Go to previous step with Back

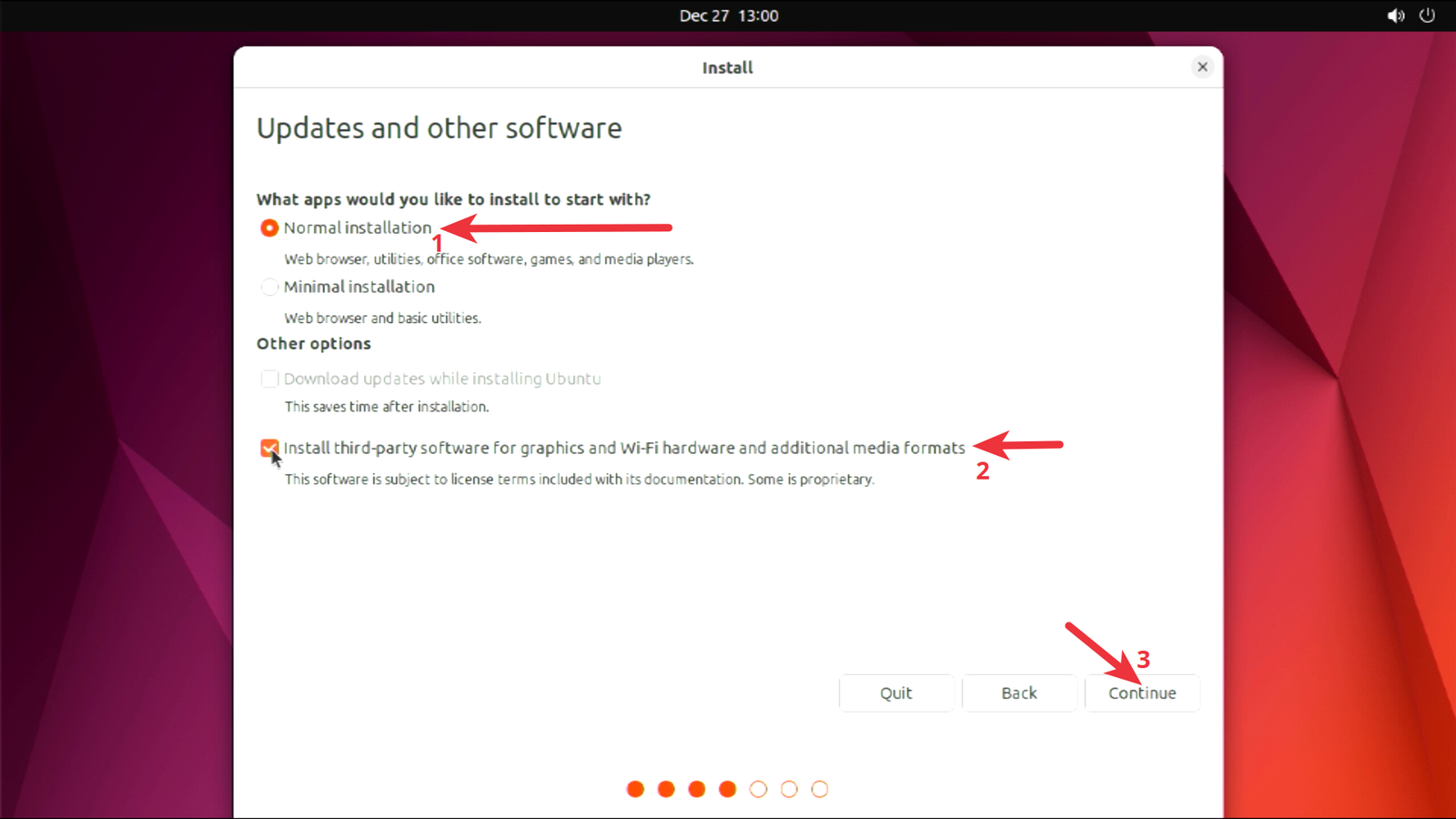point(1018,693)
